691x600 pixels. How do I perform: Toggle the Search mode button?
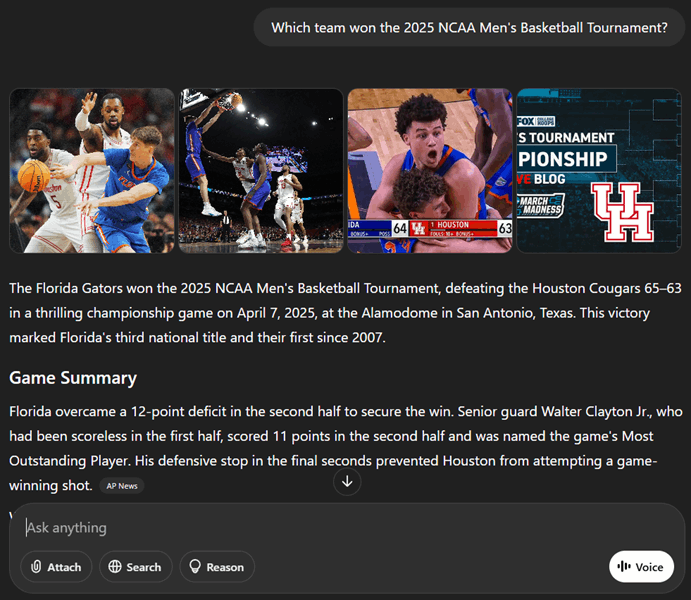click(x=135, y=567)
